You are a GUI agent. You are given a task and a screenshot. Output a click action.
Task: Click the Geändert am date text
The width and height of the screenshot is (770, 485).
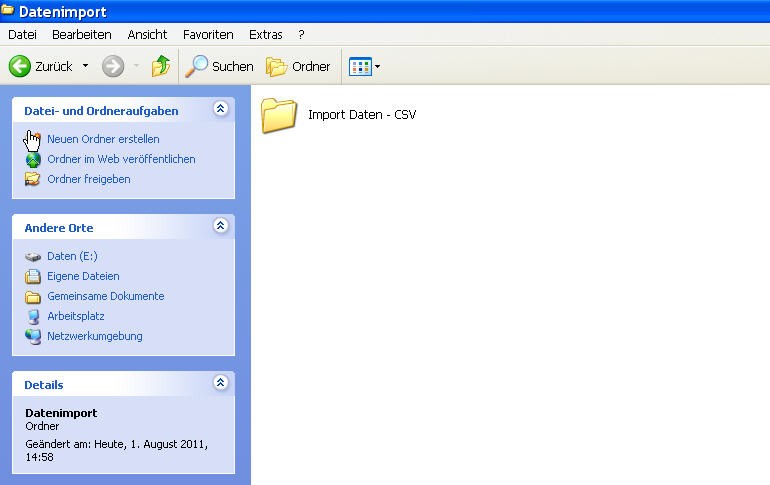point(116,451)
